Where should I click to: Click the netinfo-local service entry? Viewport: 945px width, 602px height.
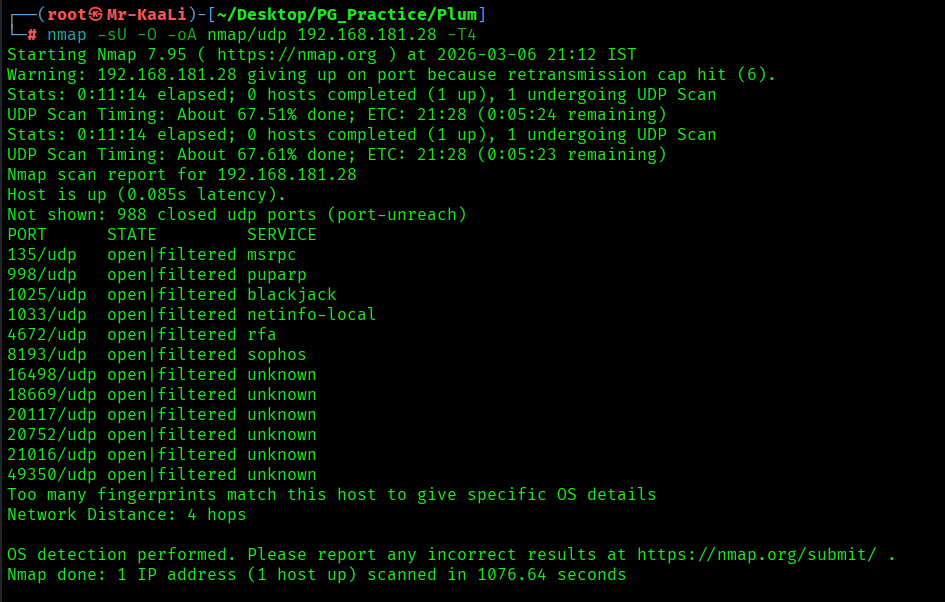(x=311, y=315)
